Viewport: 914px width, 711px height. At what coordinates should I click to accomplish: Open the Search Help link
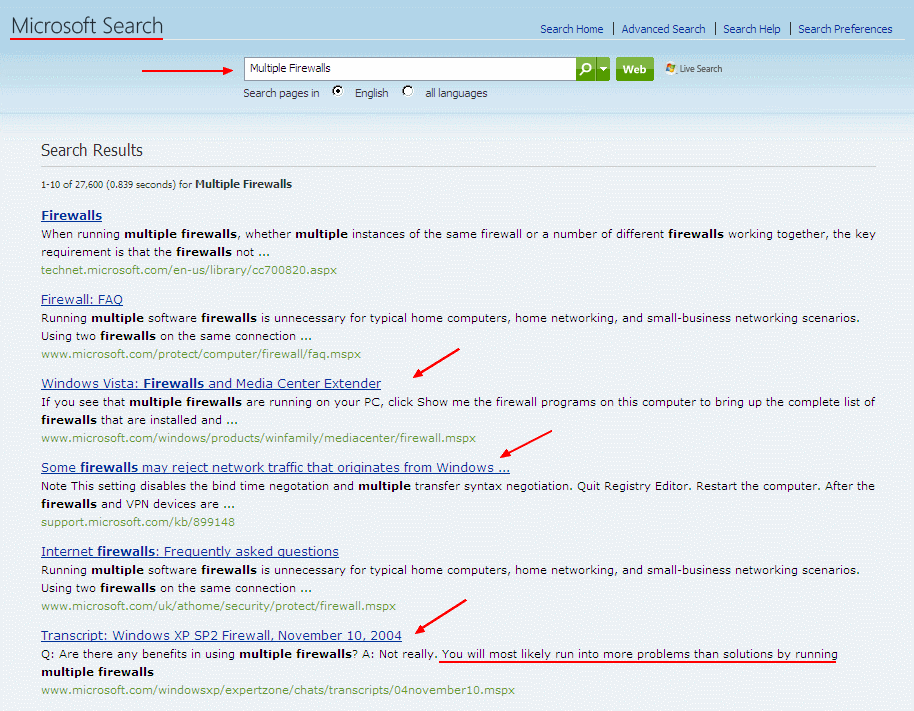751,29
